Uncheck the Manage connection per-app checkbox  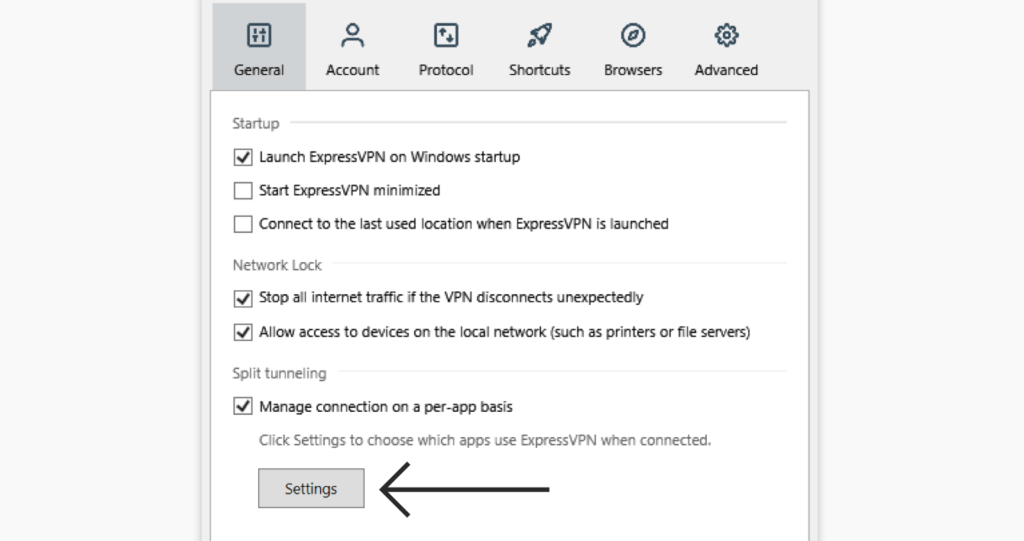pos(243,407)
